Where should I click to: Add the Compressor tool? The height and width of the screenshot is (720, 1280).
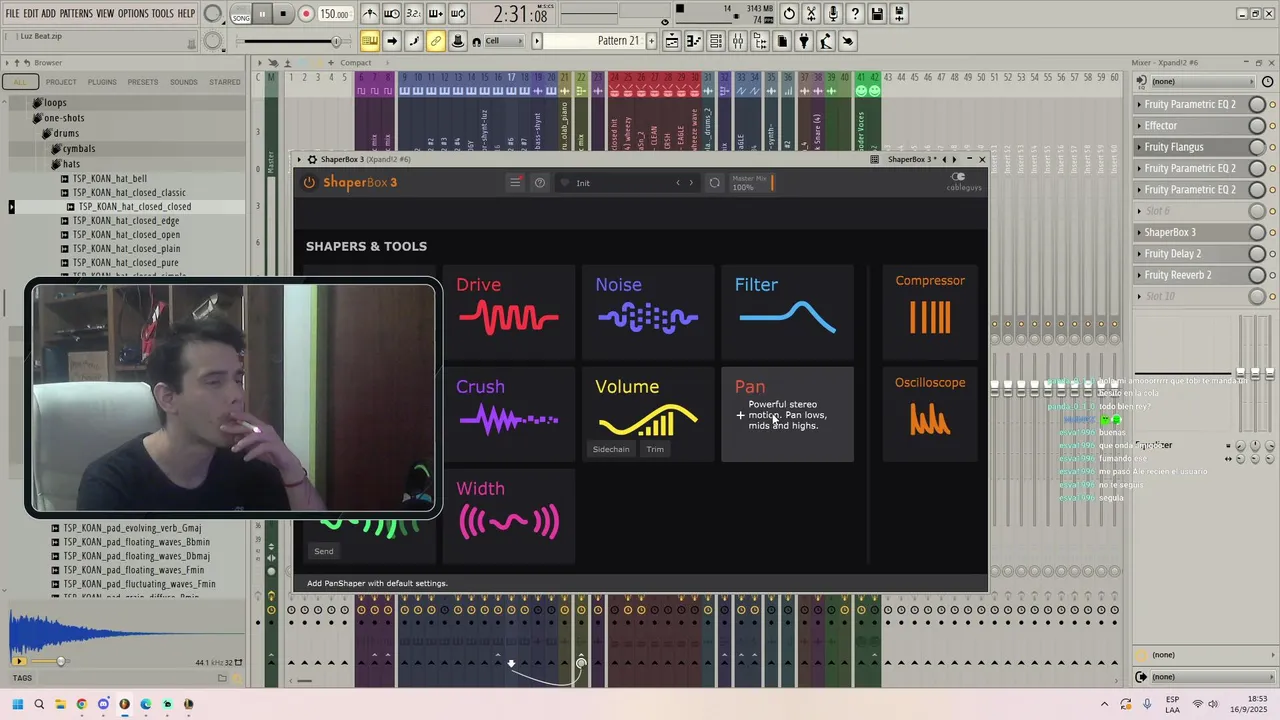[930, 312]
